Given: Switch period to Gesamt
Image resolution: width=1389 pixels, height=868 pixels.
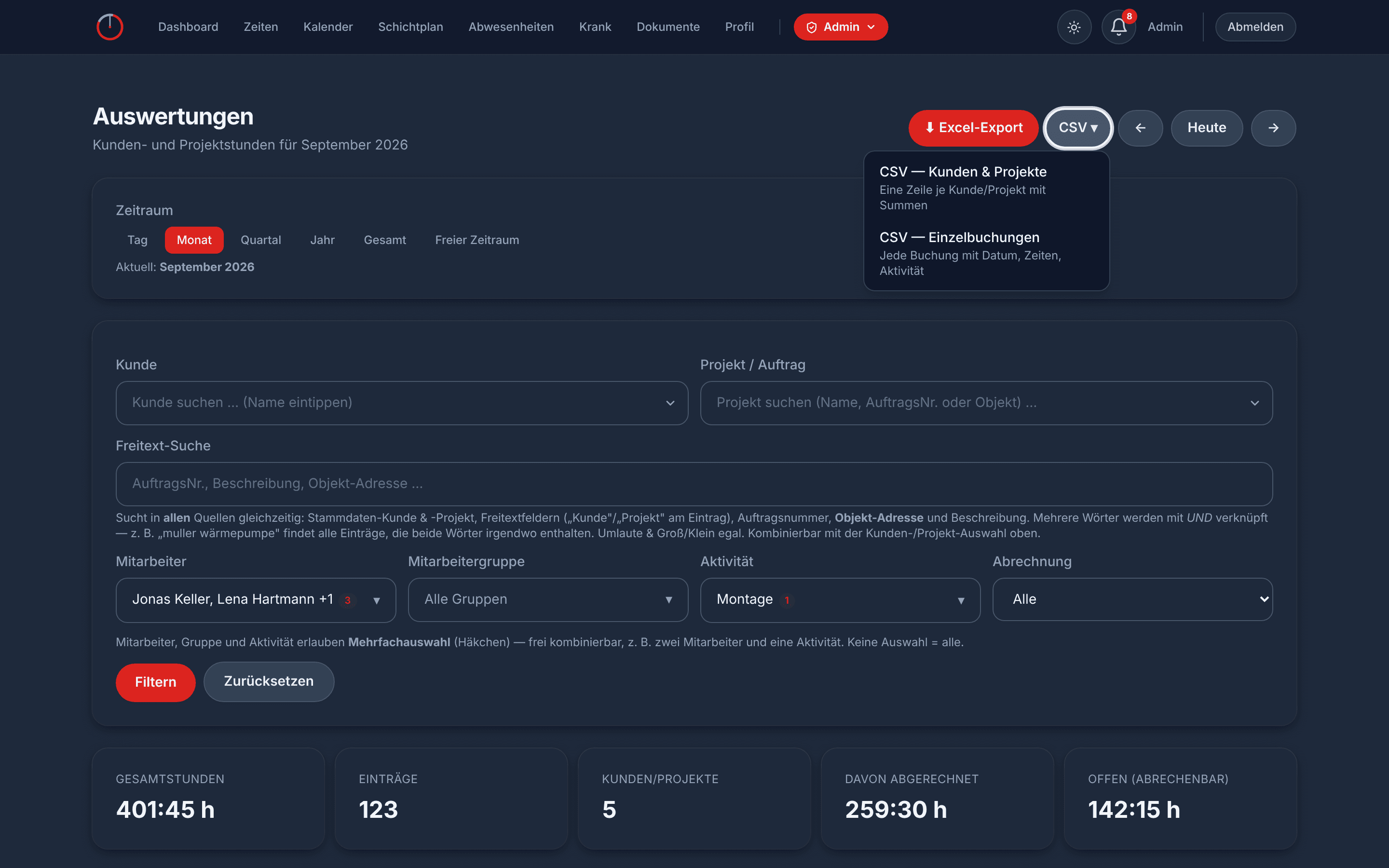Looking at the screenshot, I should (x=384, y=240).
